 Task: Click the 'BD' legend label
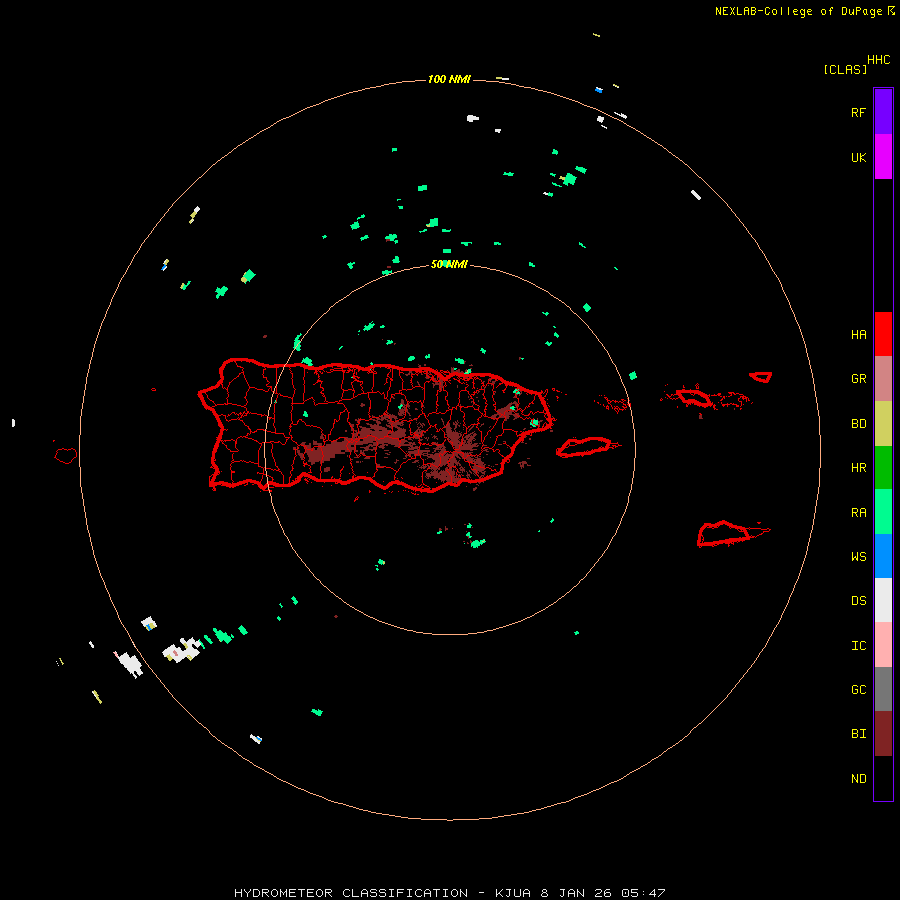858,424
